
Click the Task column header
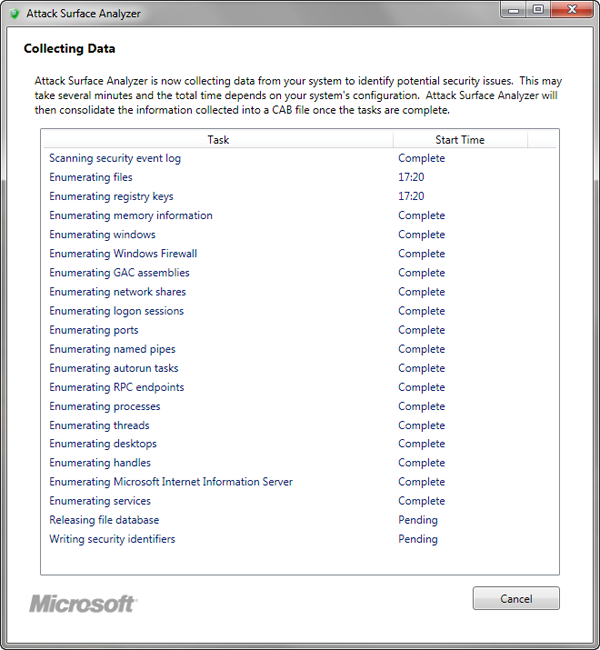pyautogui.click(x=218, y=140)
